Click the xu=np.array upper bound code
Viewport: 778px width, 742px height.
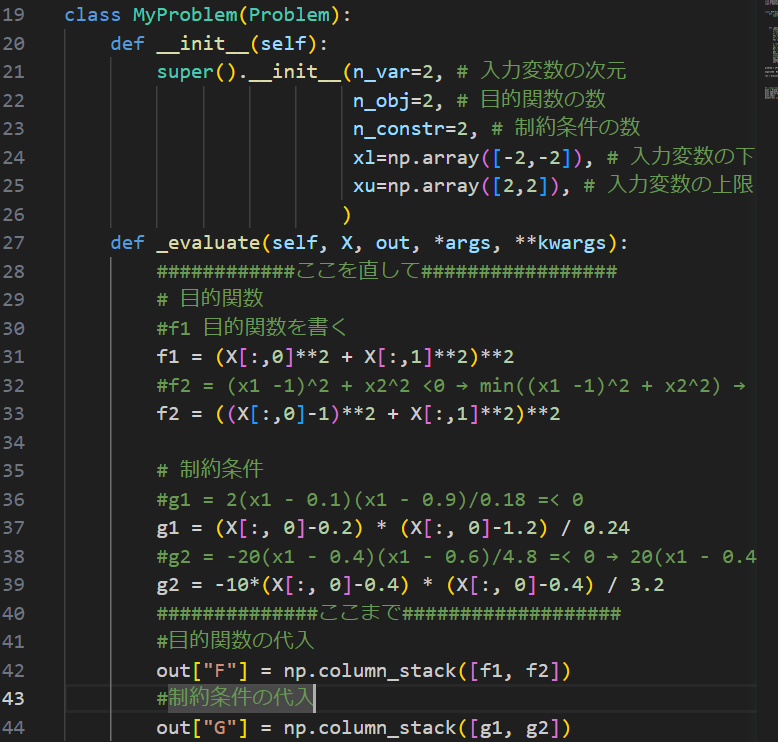coord(458,186)
